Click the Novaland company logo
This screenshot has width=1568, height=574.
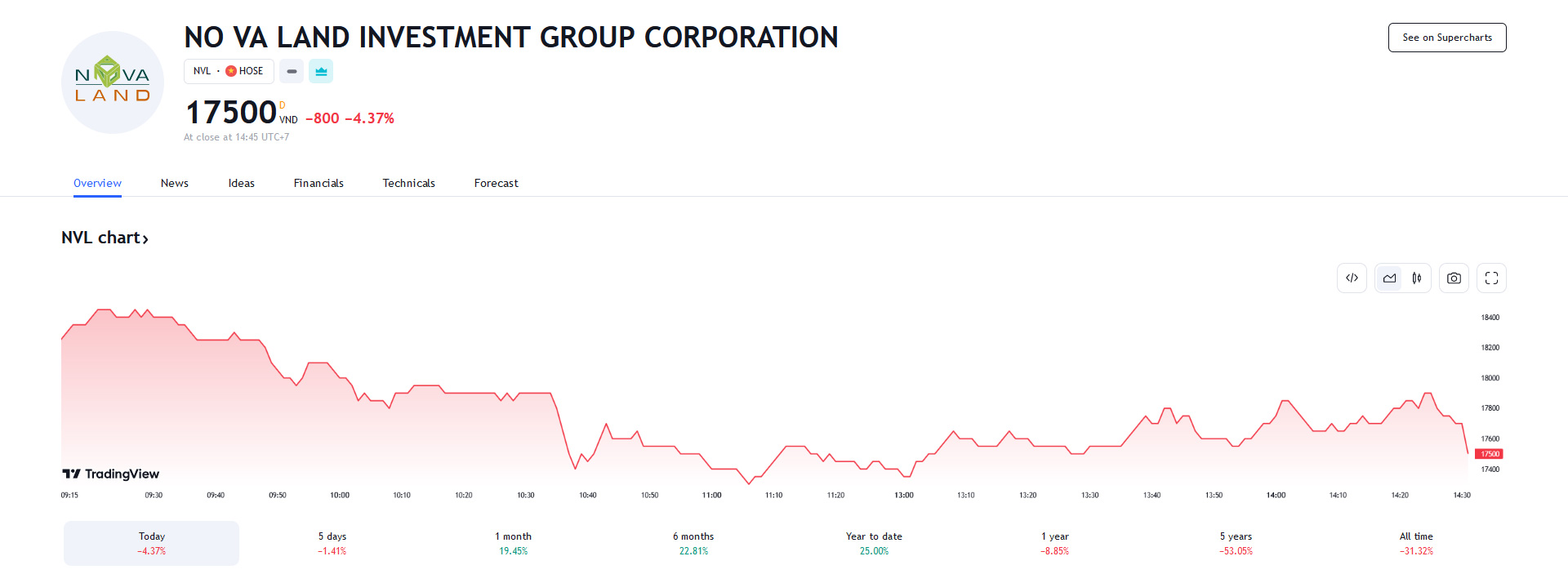[113, 82]
